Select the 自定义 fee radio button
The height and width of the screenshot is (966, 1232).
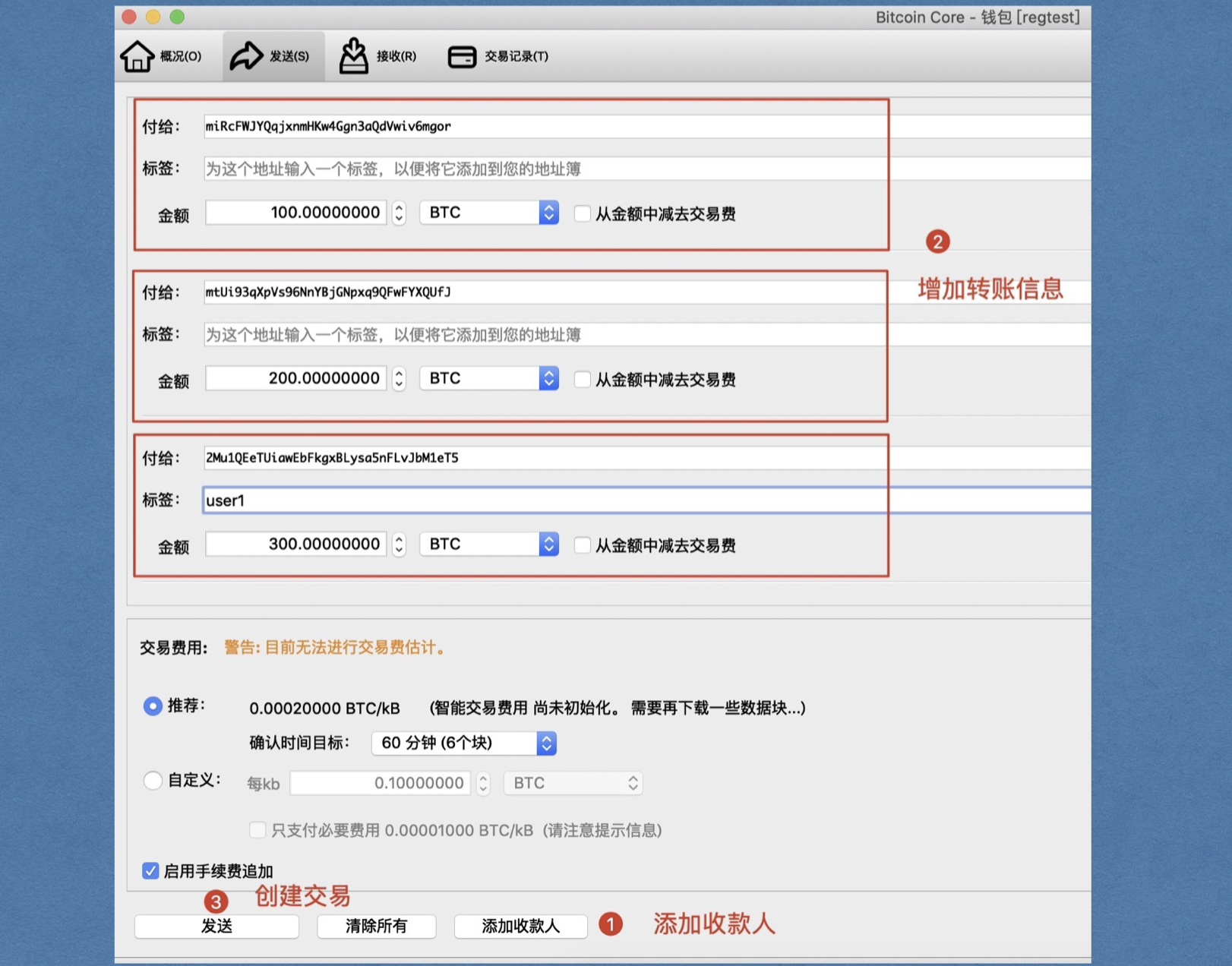click(153, 781)
